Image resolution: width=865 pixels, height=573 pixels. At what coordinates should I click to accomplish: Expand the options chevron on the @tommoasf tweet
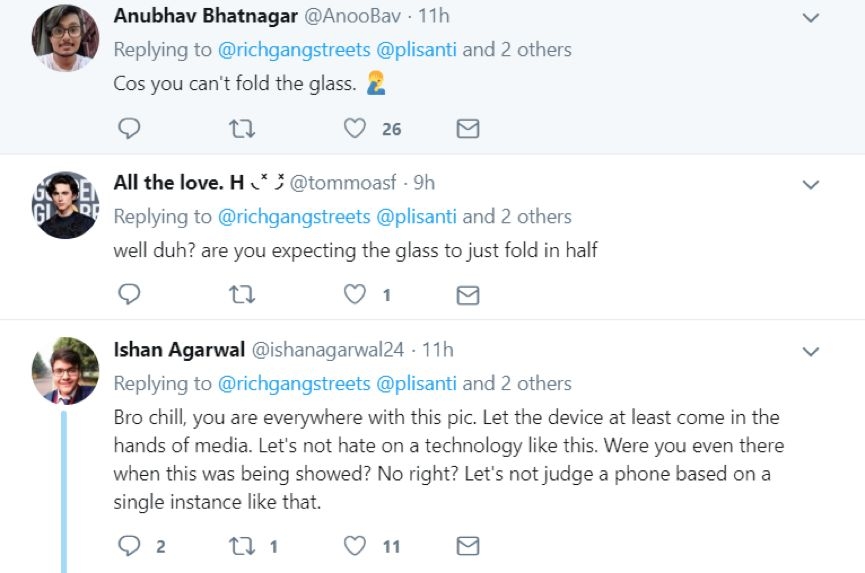pyautogui.click(x=811, y=185)
